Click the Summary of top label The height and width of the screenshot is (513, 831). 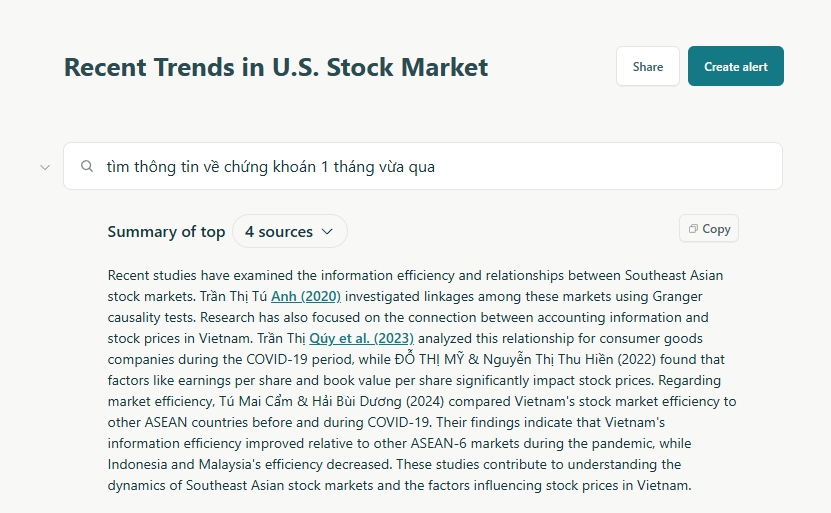coord(166,232)
